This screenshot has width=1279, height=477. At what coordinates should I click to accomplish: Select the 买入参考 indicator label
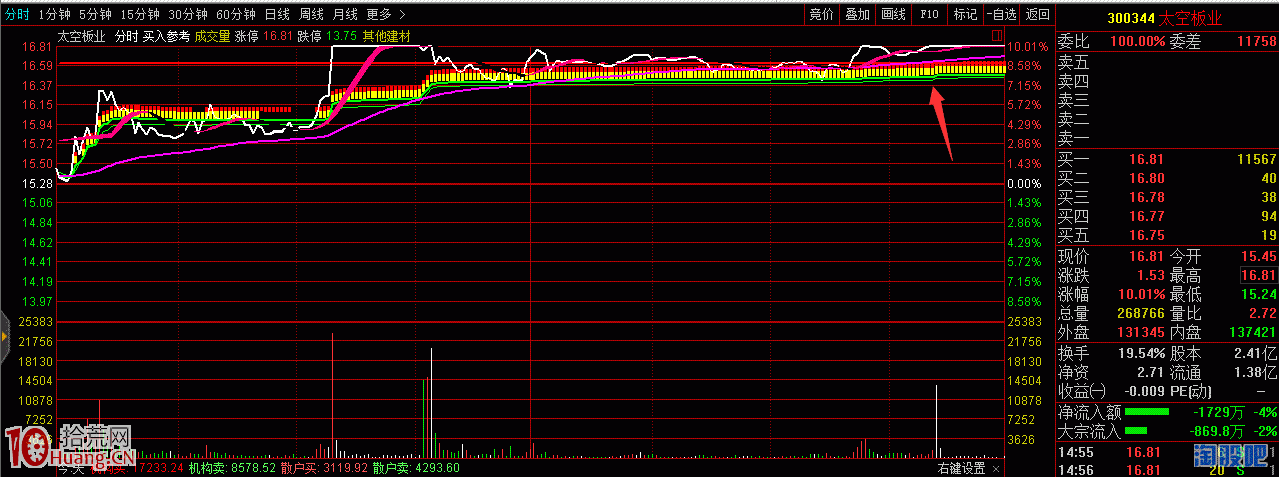coord(166,36)
